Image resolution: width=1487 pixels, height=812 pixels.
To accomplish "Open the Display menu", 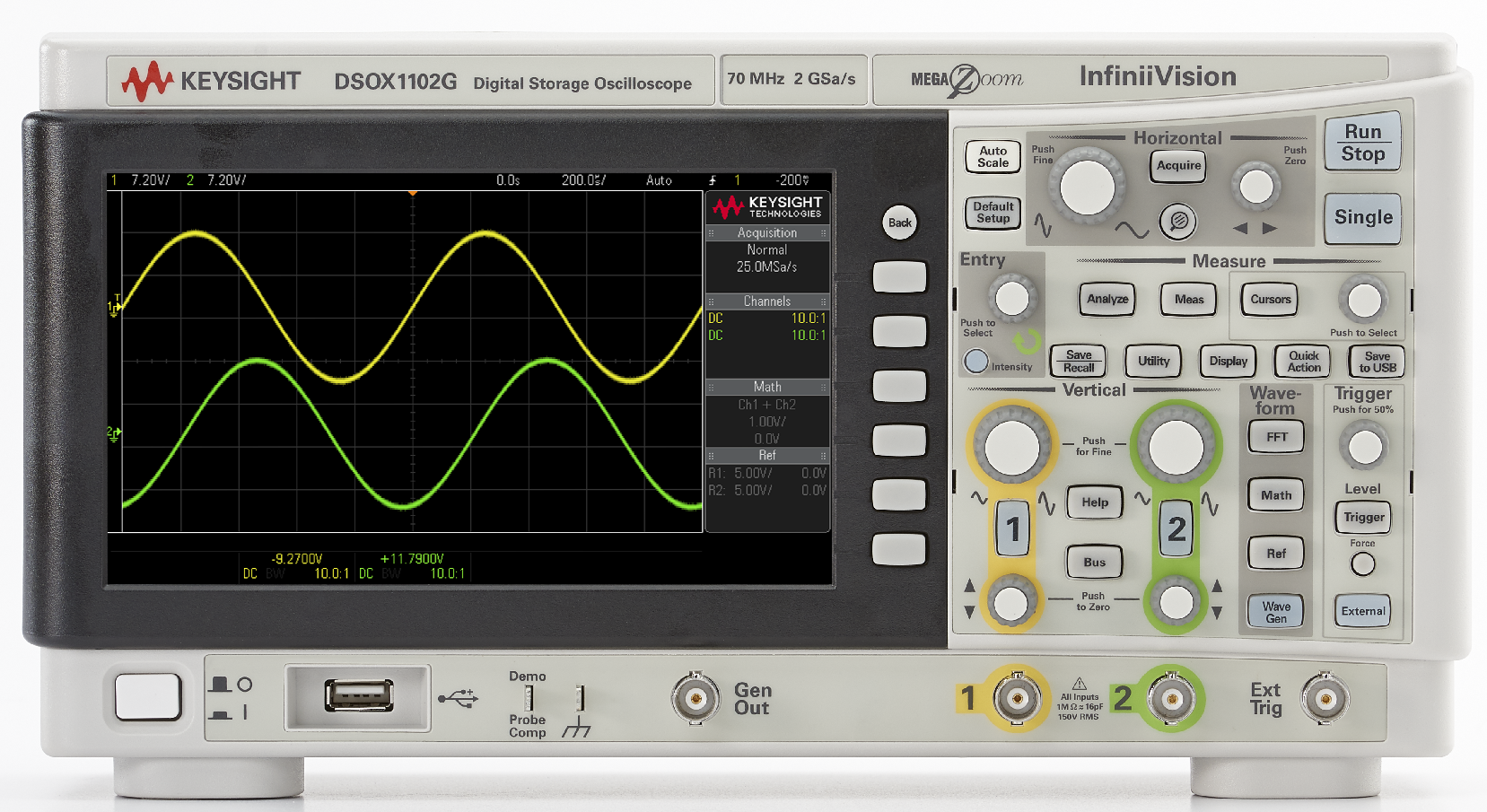I will click(1228, 362).
